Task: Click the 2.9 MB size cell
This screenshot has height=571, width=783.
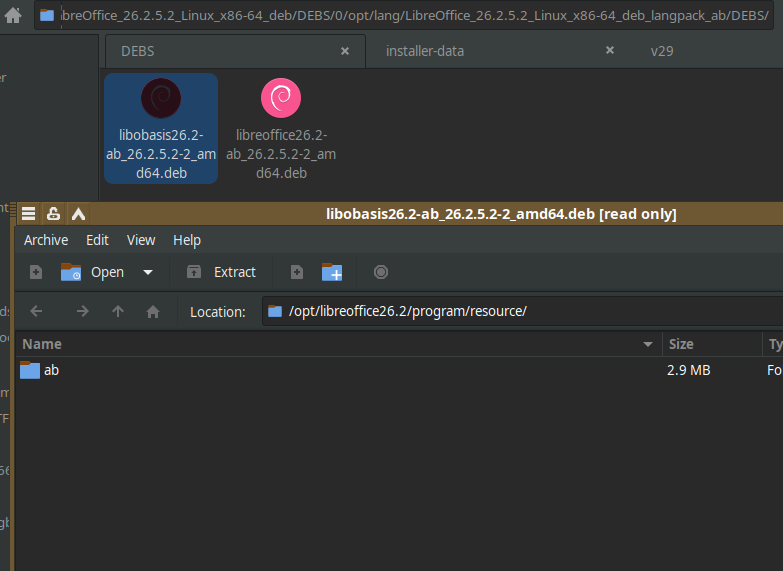Action: tap(689, 370)
